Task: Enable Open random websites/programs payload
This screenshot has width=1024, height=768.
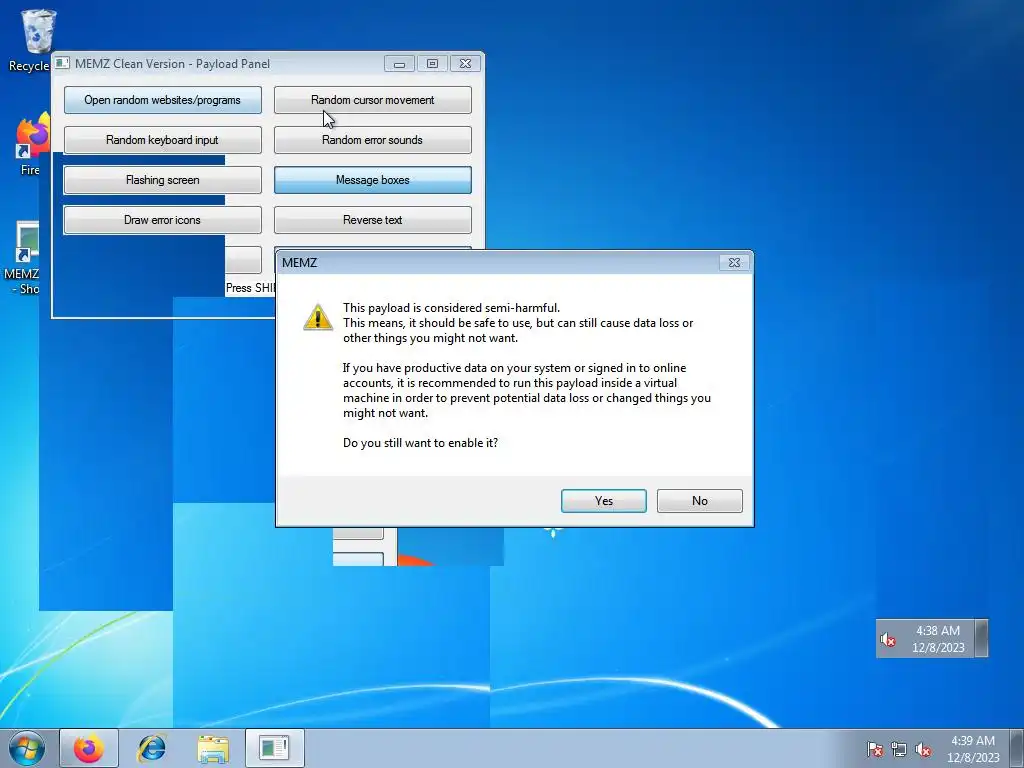Action: pos(163,100)
